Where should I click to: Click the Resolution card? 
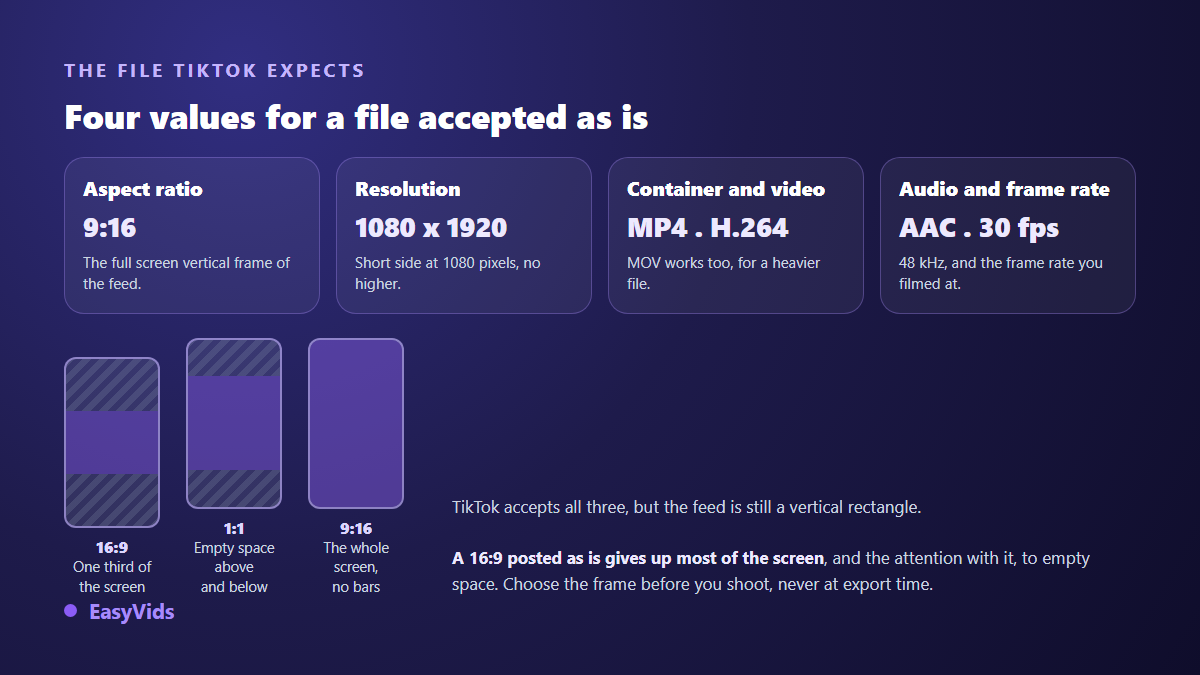point(464,235)
